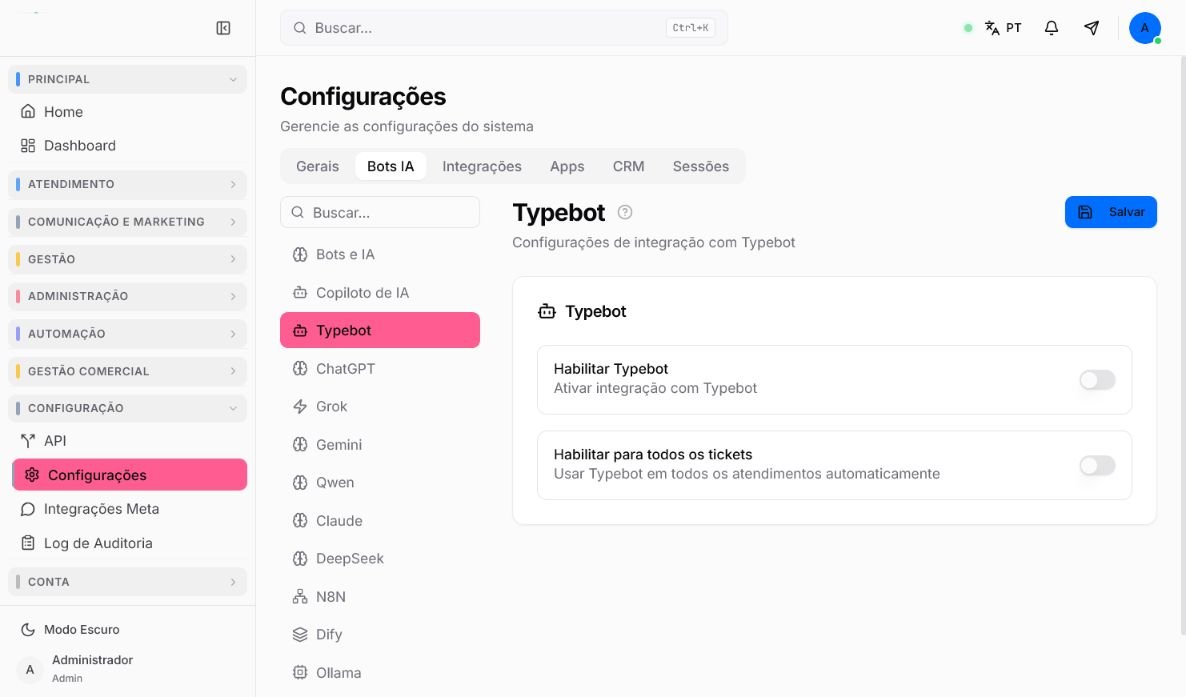The image size is (1186, 697).
Task: Expand the CONTA section
Action: (127, 582)
